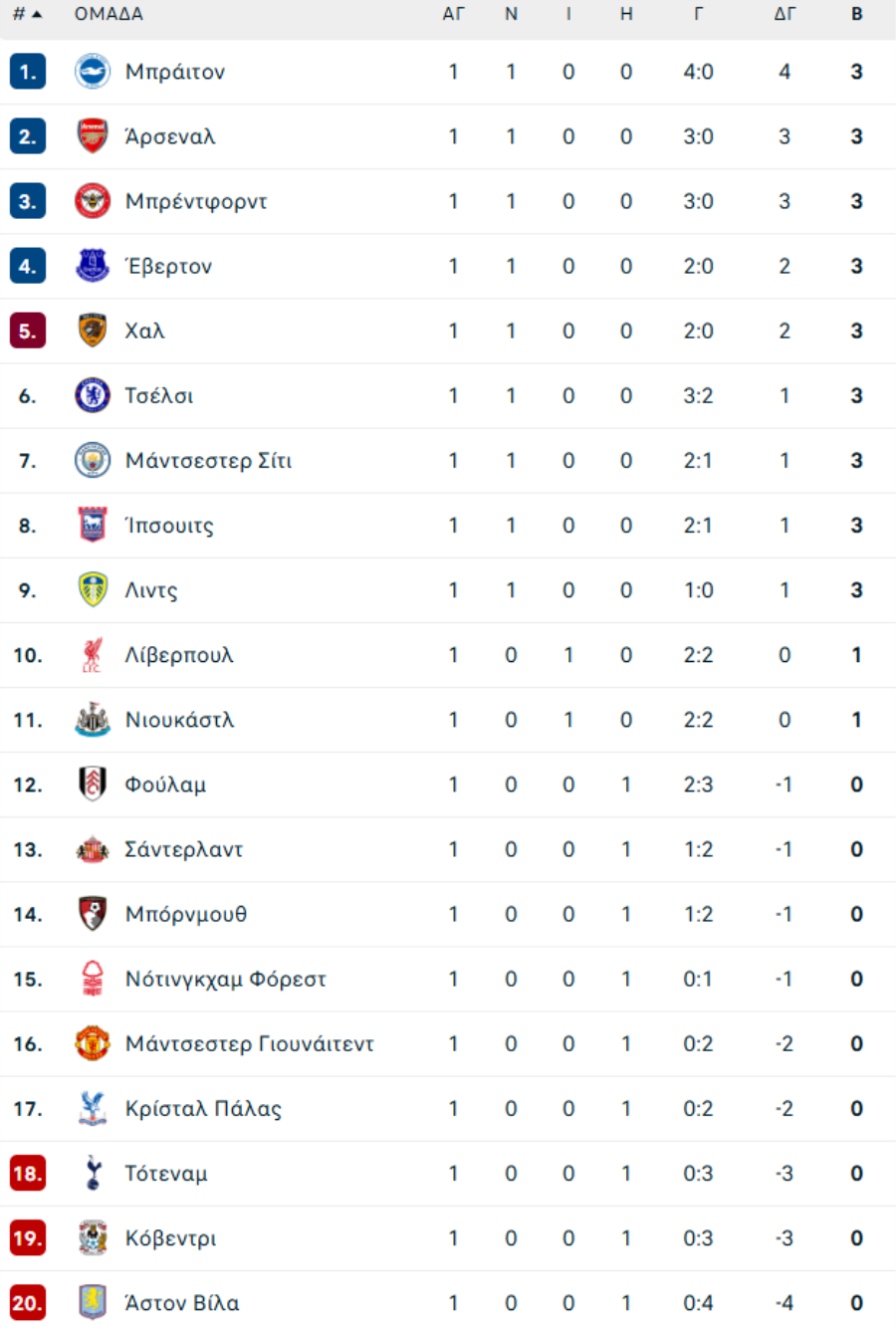This screenshot has height=1335, width=896.
Task: Click the Arsenal club crest icon
Action: (x=93, y=136)
